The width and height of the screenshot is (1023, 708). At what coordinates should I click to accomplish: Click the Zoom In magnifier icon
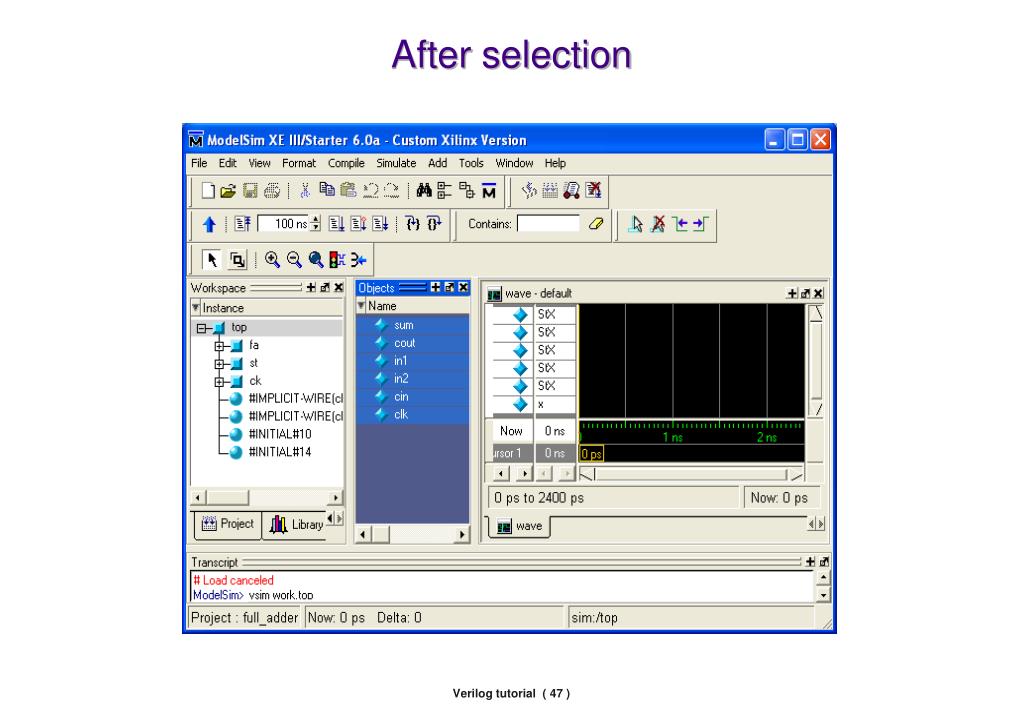(x=272, y=260)
